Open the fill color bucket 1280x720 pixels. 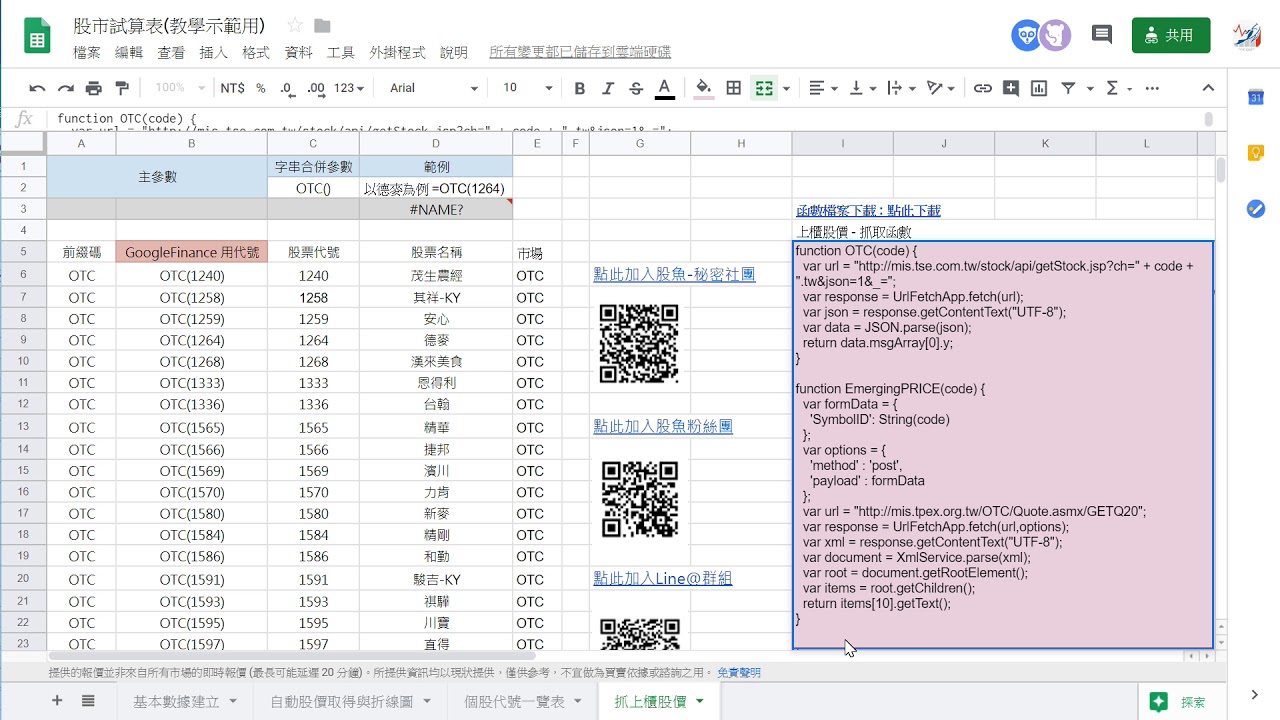pyautogui.click(x=704, y=88)
